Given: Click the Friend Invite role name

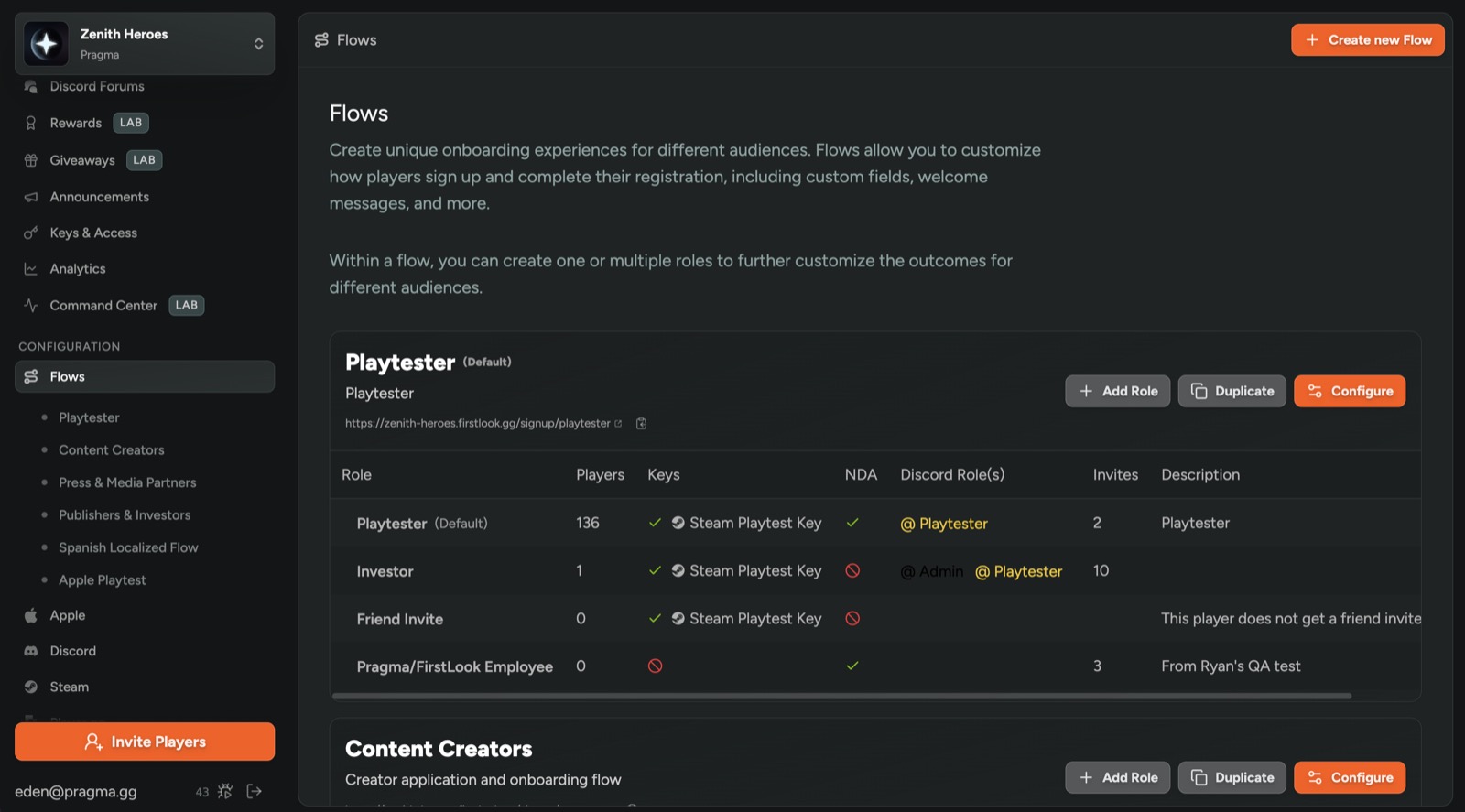Looking at the screenshot, I should (x=400, y=619).
